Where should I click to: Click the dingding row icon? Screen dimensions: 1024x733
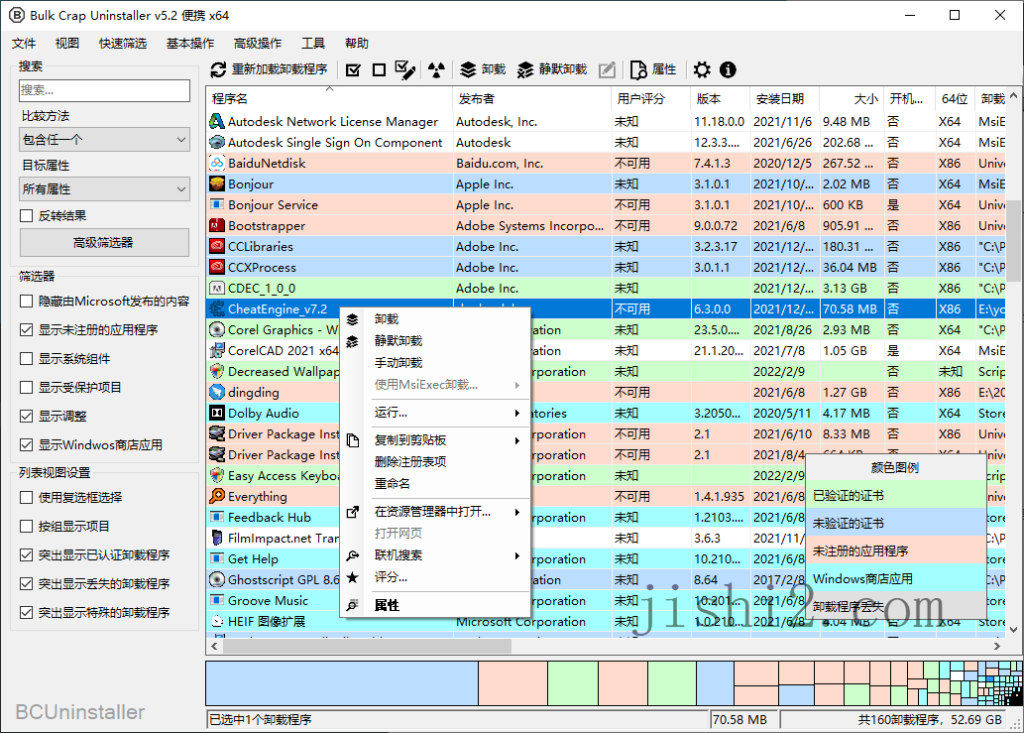[x=216, y=392]
